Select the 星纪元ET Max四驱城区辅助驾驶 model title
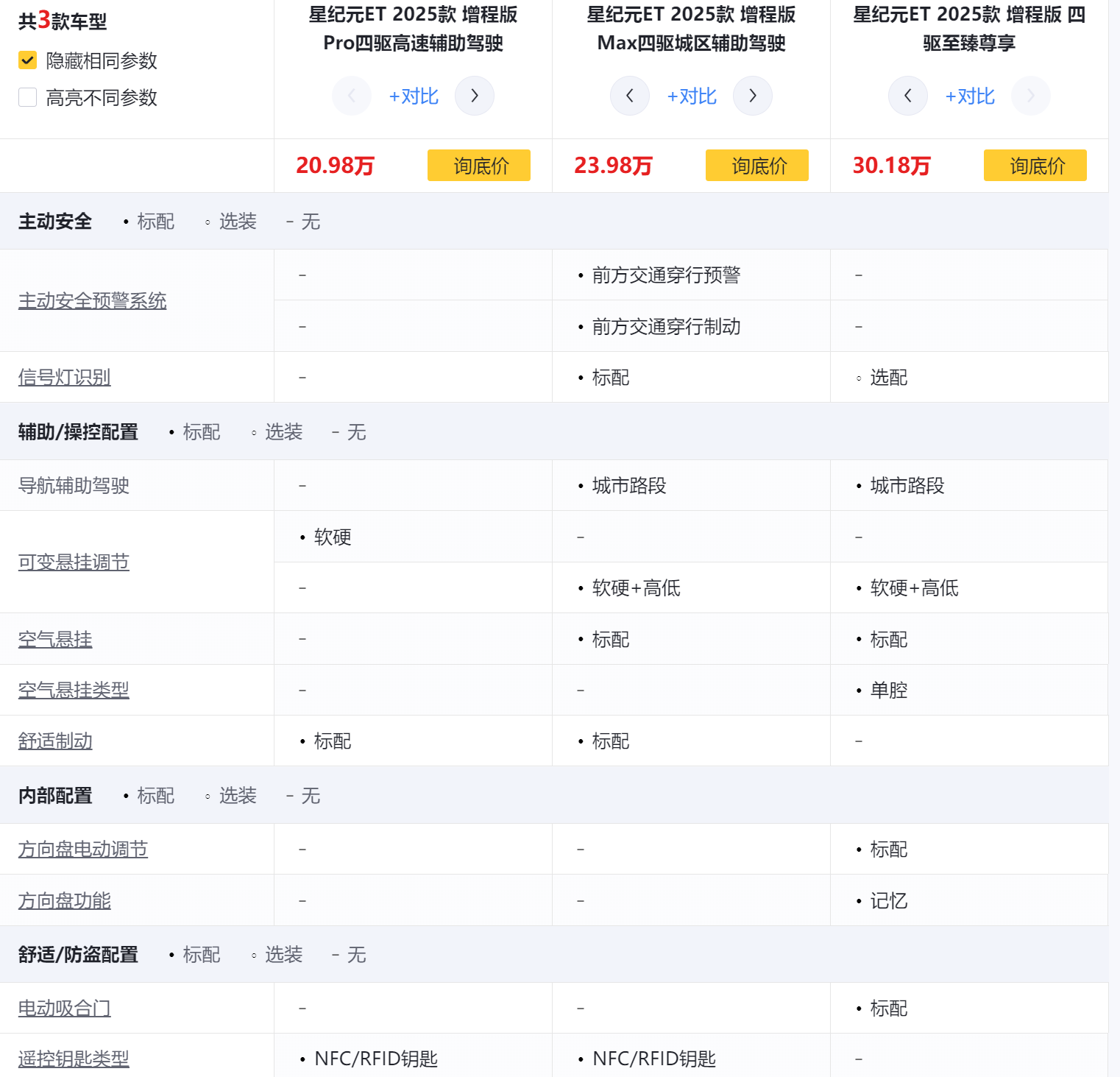The width and height of the screenshot is (1120, 1077). point(692,29)
